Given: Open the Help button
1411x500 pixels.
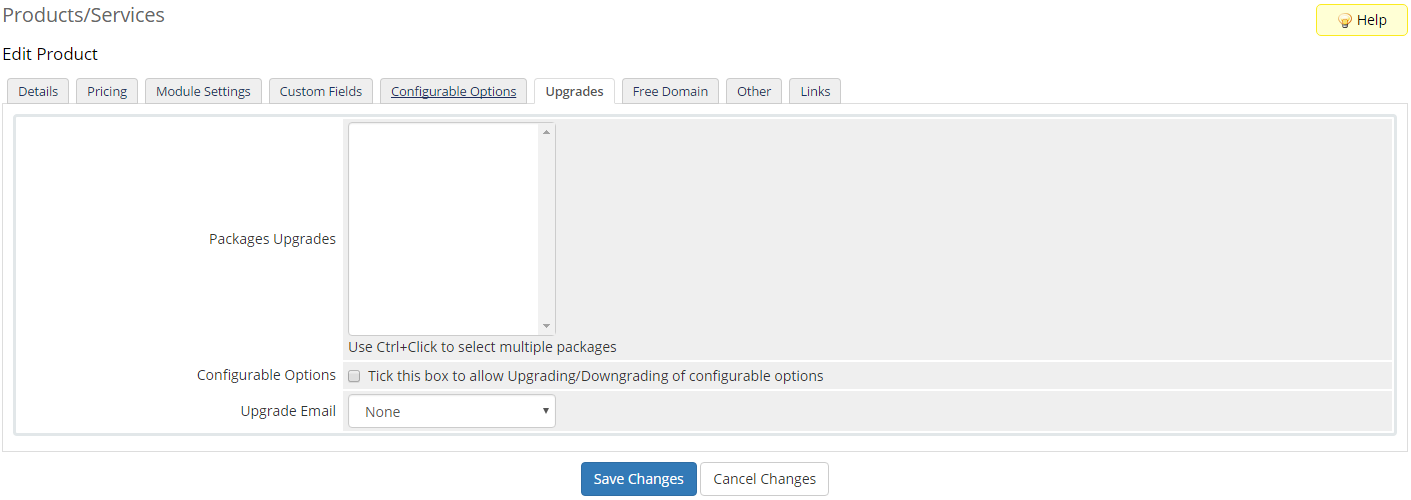Looking at the screenshot, I should (1361, 20).
